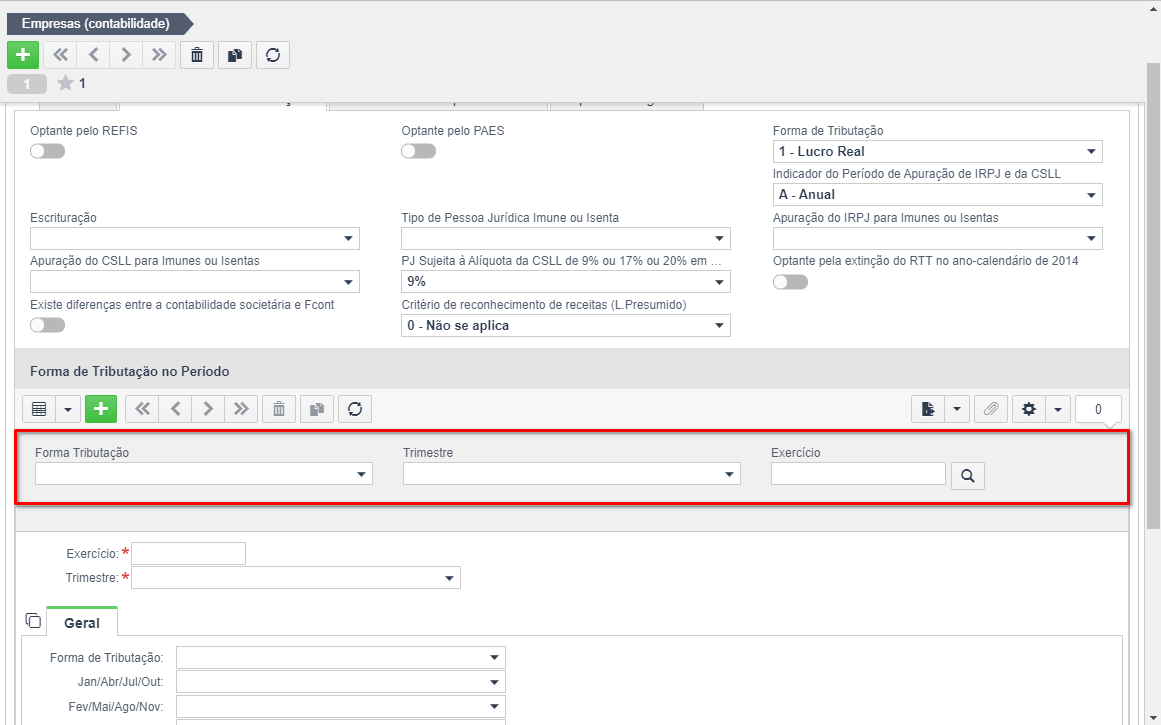This screenshot has width=1161, height=725.
Task: Open Indicador do Período de Apuração dropdown
Action: point(937,195)
